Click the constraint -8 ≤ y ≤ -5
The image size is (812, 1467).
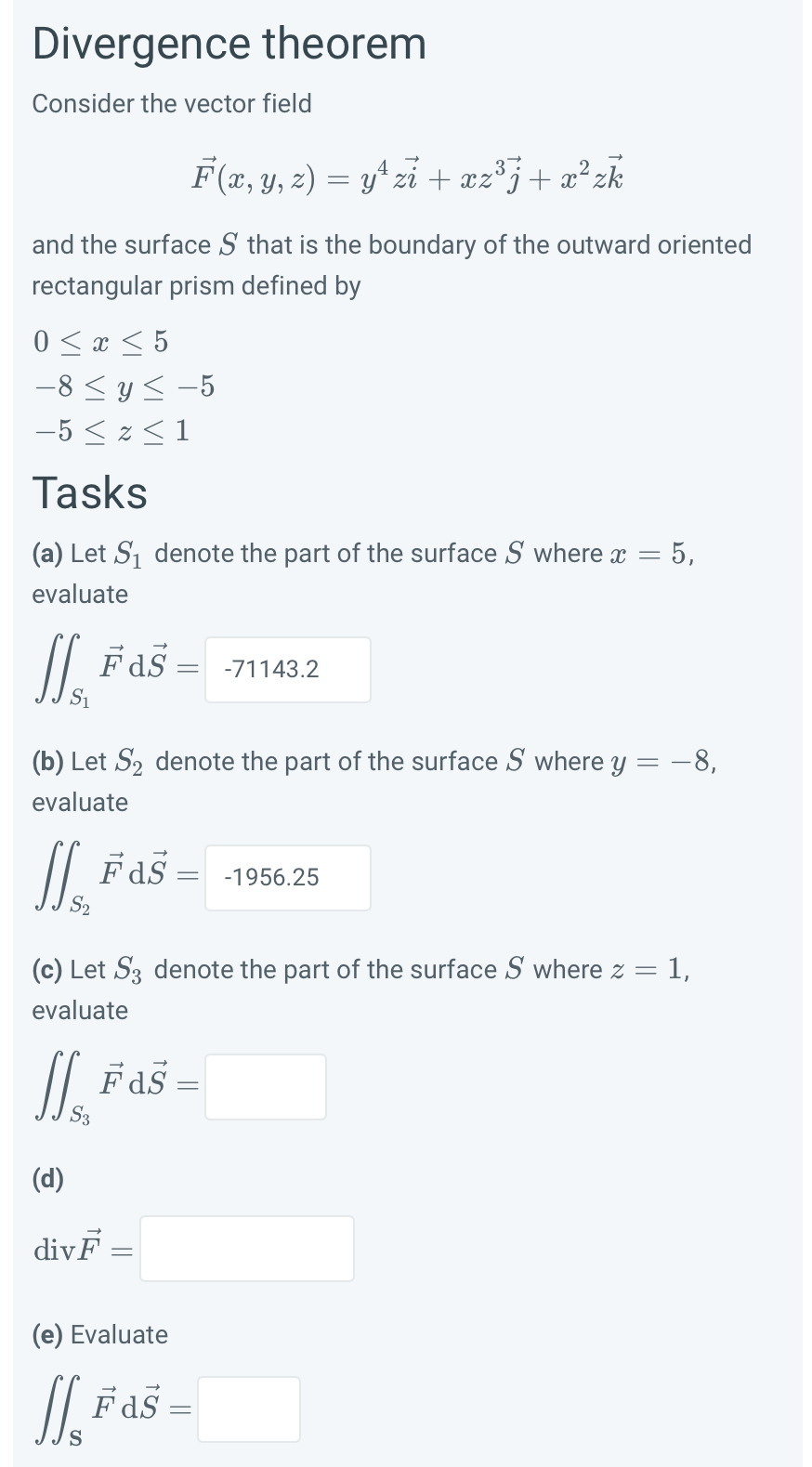click(x=124, y=386)
